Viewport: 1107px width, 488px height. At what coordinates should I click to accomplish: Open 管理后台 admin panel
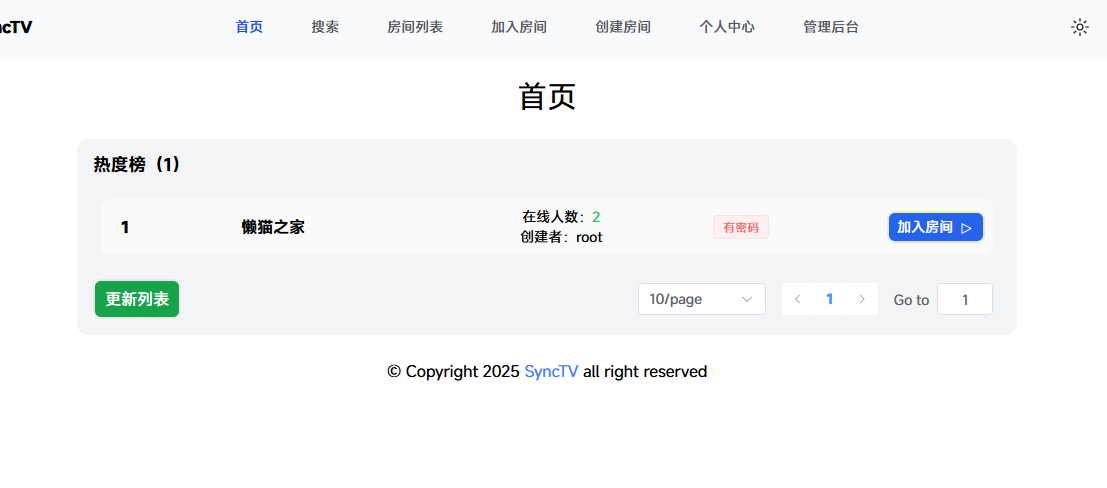(831, 28)
